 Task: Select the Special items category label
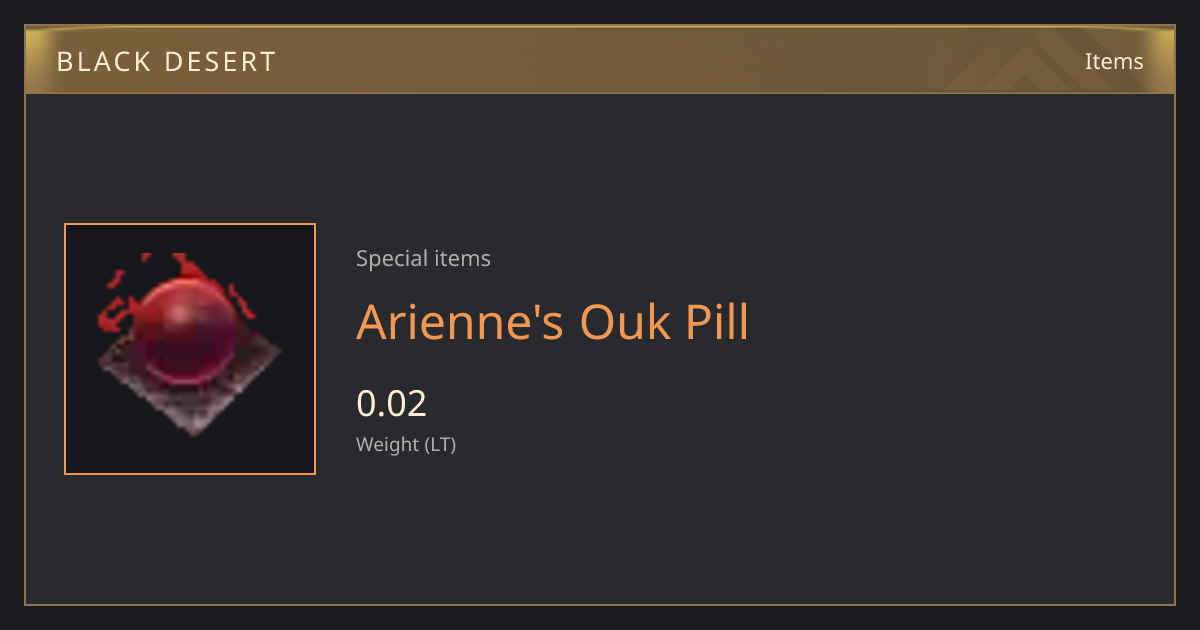pyautogui.click(x=423, y=259)
